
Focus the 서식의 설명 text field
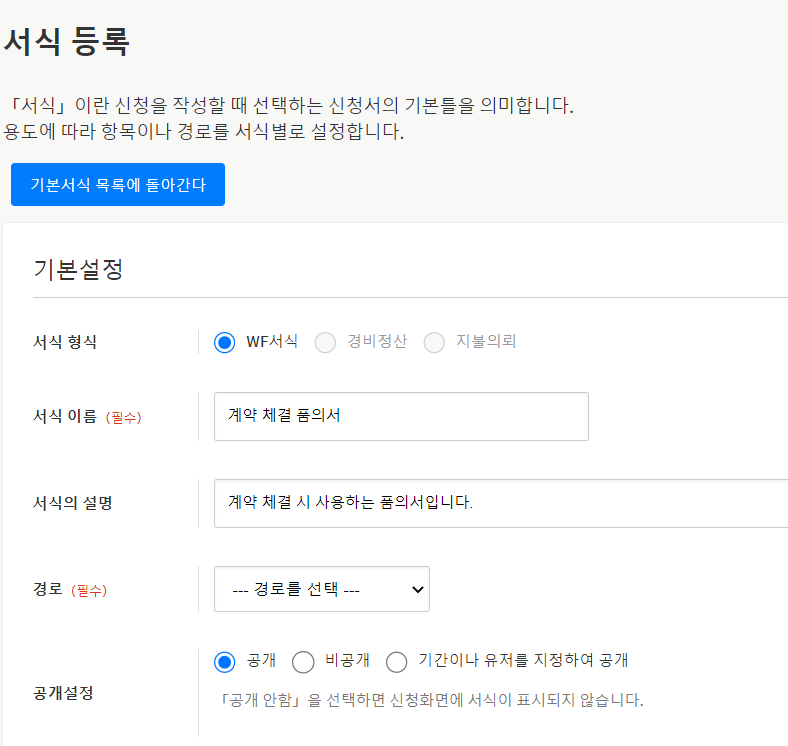(500, 503)
